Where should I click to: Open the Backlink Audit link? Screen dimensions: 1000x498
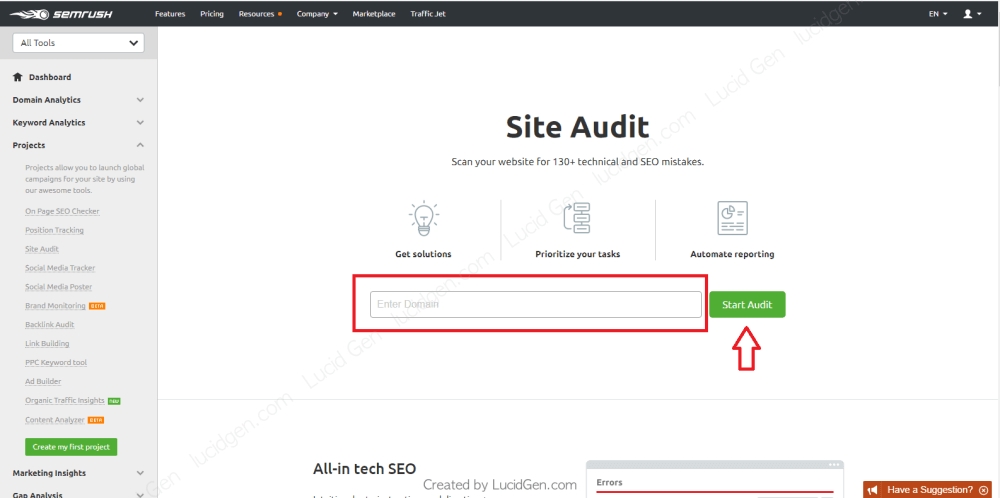[50, 325]
